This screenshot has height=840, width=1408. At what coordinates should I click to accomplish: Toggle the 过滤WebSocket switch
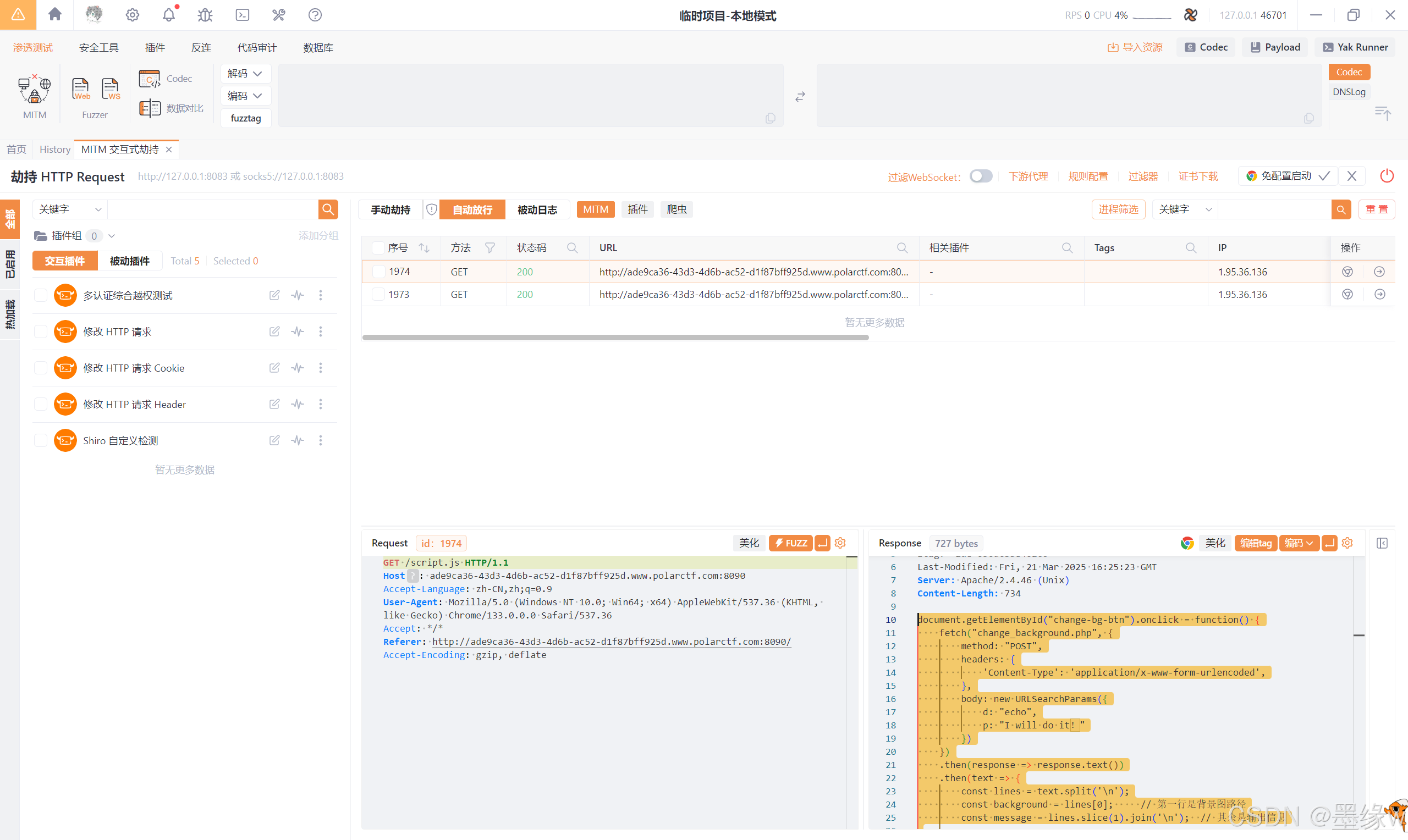981,176
